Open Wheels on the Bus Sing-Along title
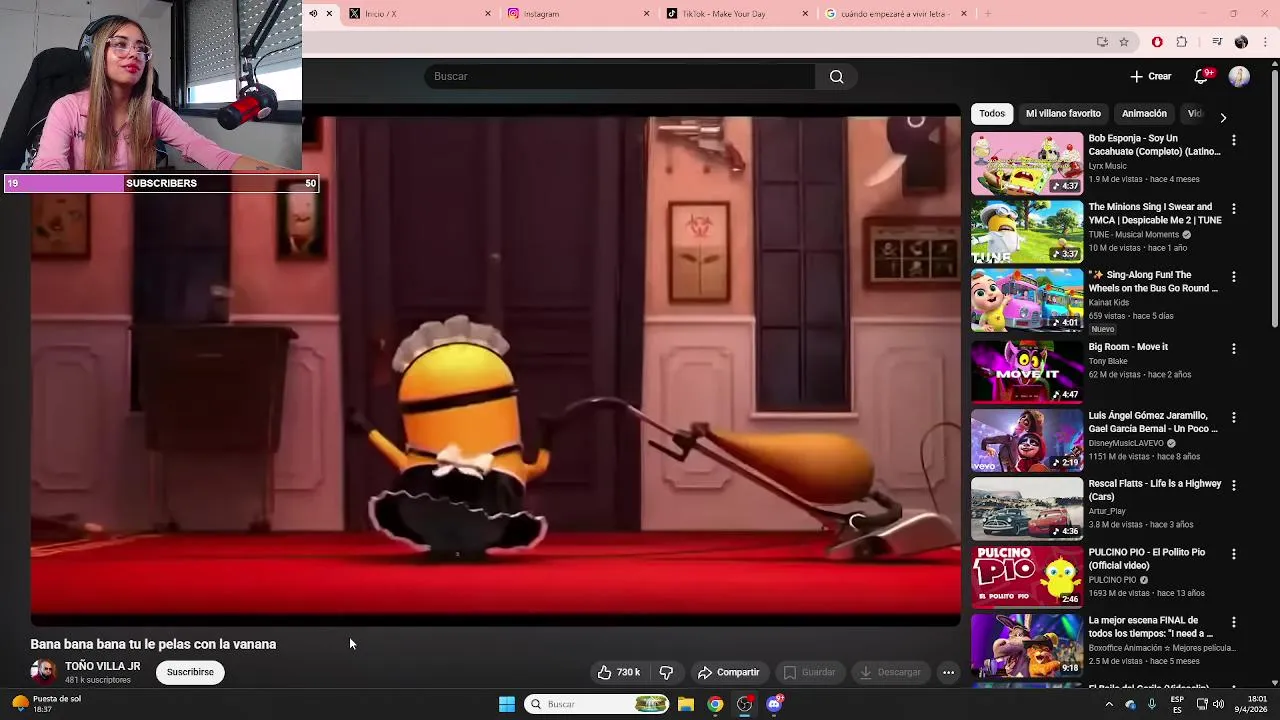 click(1153, 281)
